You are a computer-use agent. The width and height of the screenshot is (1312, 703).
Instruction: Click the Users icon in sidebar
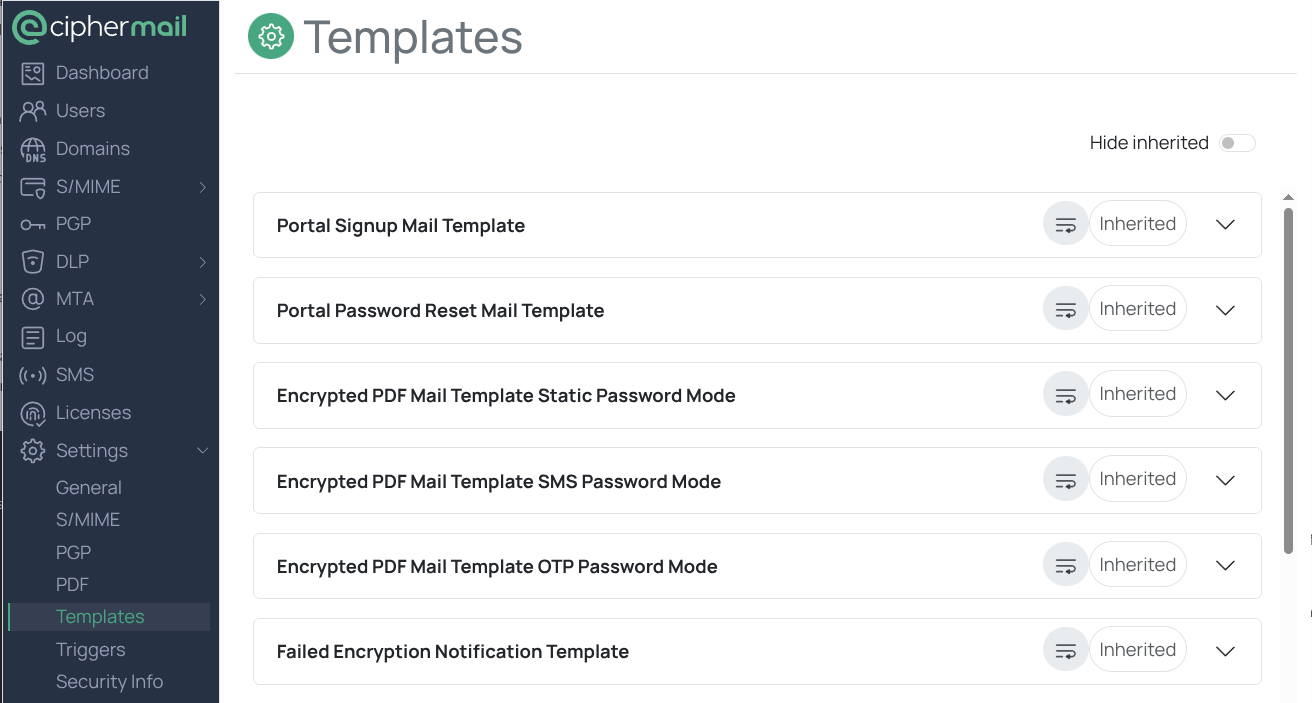pyautogui.click(x=33, y=111)
